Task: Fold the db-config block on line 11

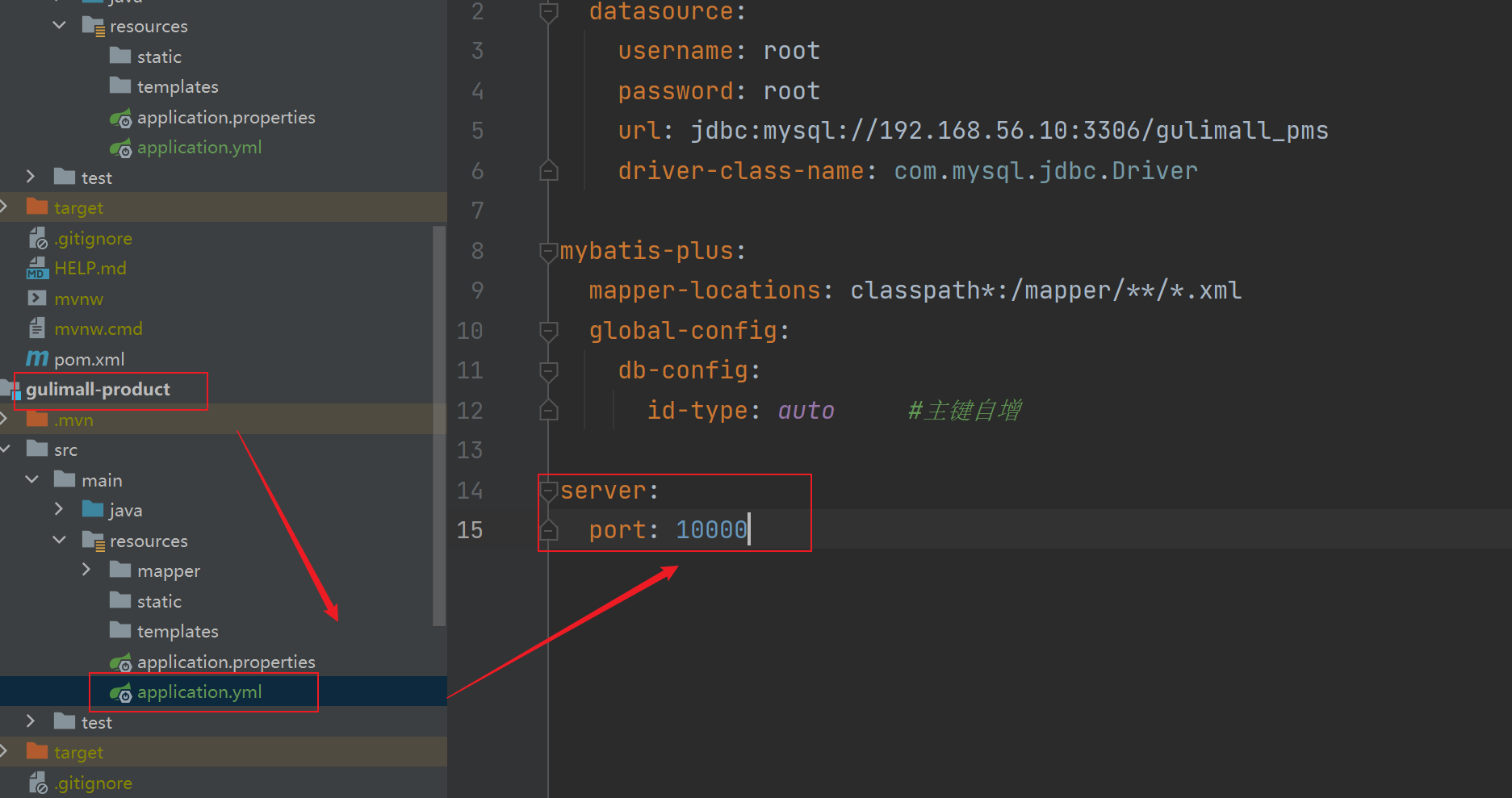Action: [548, 371]
